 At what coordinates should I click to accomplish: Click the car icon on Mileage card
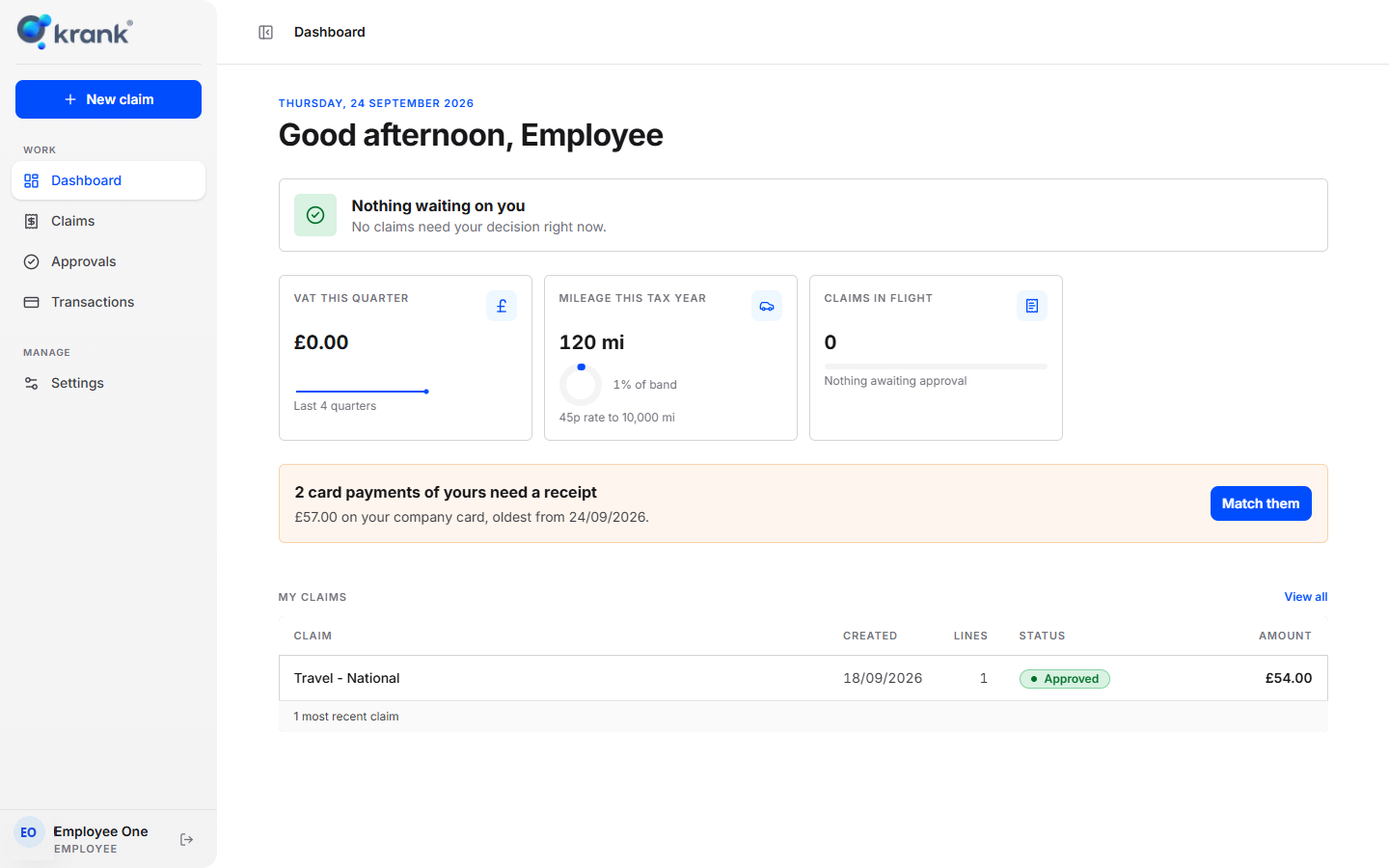[x=767, y=306]
